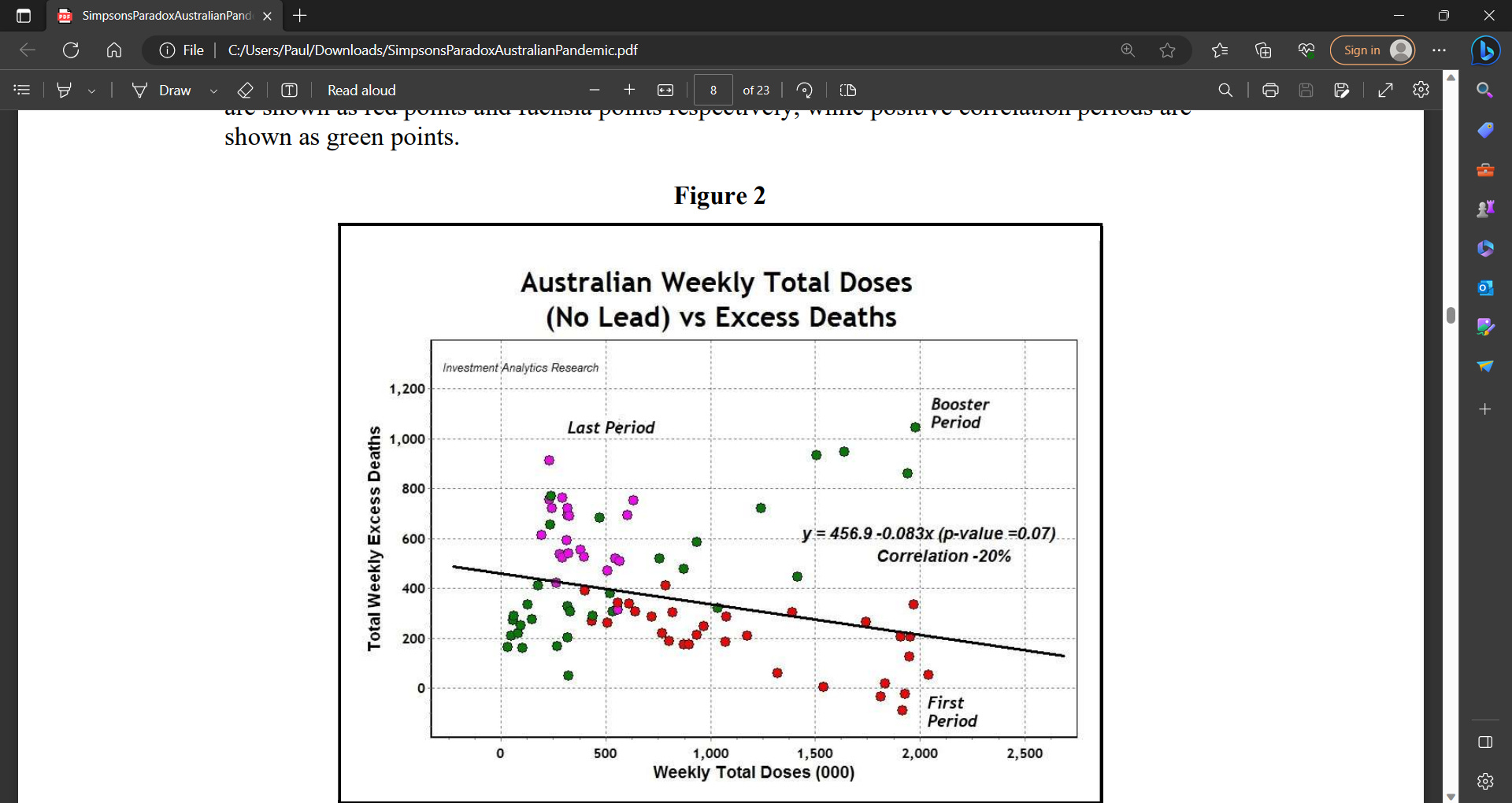The height and width of the screenshot is (803, 1512).
Task: Expand the Draw tool options
Action: [213, 90]
